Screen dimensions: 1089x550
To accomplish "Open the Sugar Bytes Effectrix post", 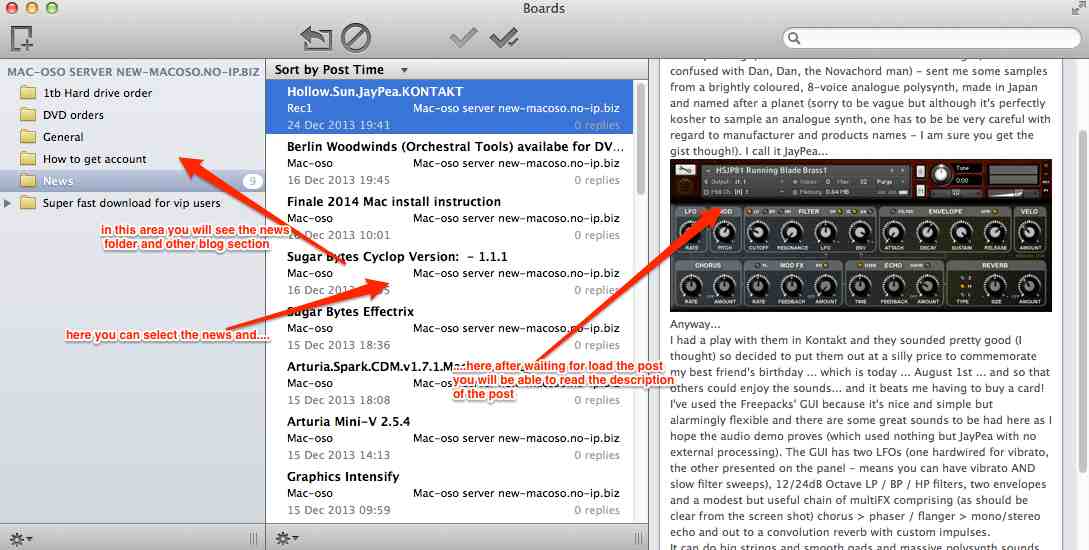I will pos(449,328).
